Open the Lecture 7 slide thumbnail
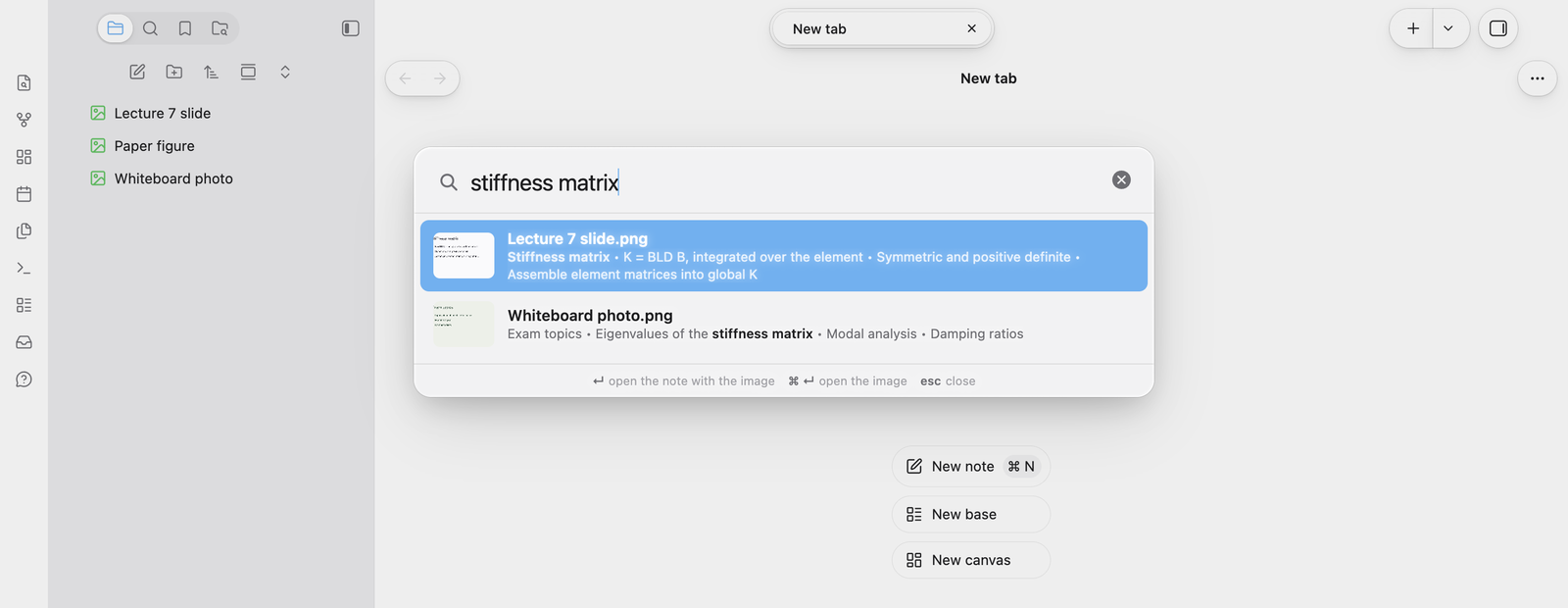This screenshot has width=1568, height=608. point(464,255)
